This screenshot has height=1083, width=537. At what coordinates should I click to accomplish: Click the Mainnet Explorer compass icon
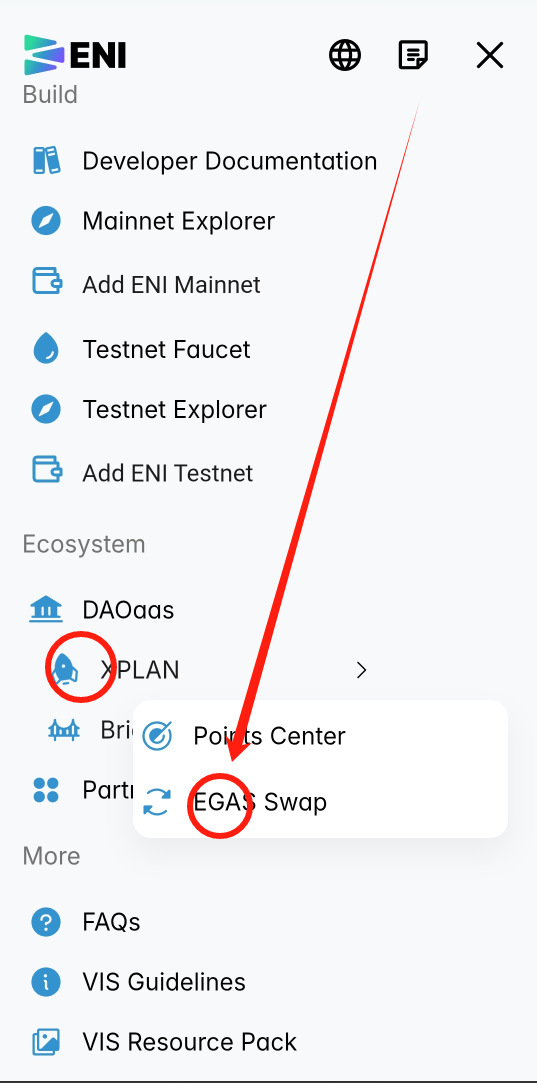coord(46,222)
